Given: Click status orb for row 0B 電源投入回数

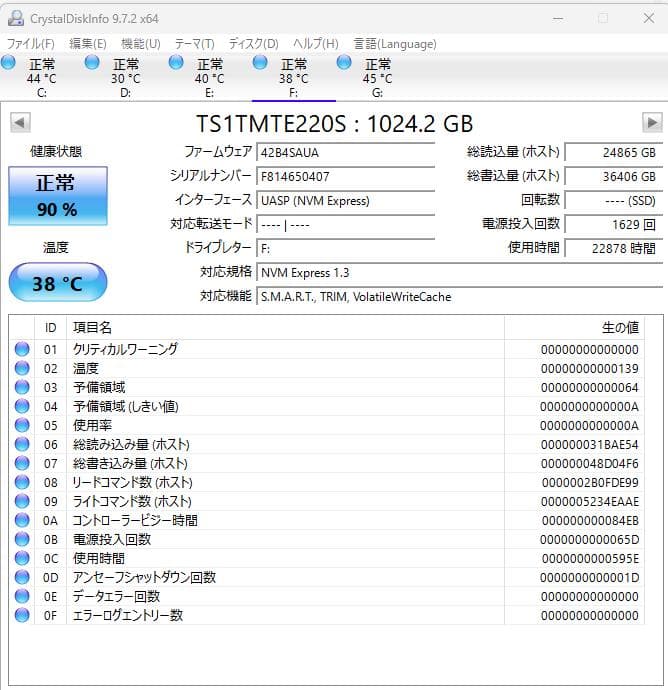Looking at the screenshot, I should coord(22,539).
